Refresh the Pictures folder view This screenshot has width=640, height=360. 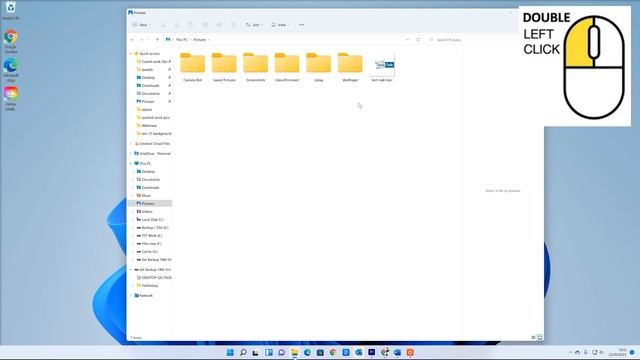[418, 40]
